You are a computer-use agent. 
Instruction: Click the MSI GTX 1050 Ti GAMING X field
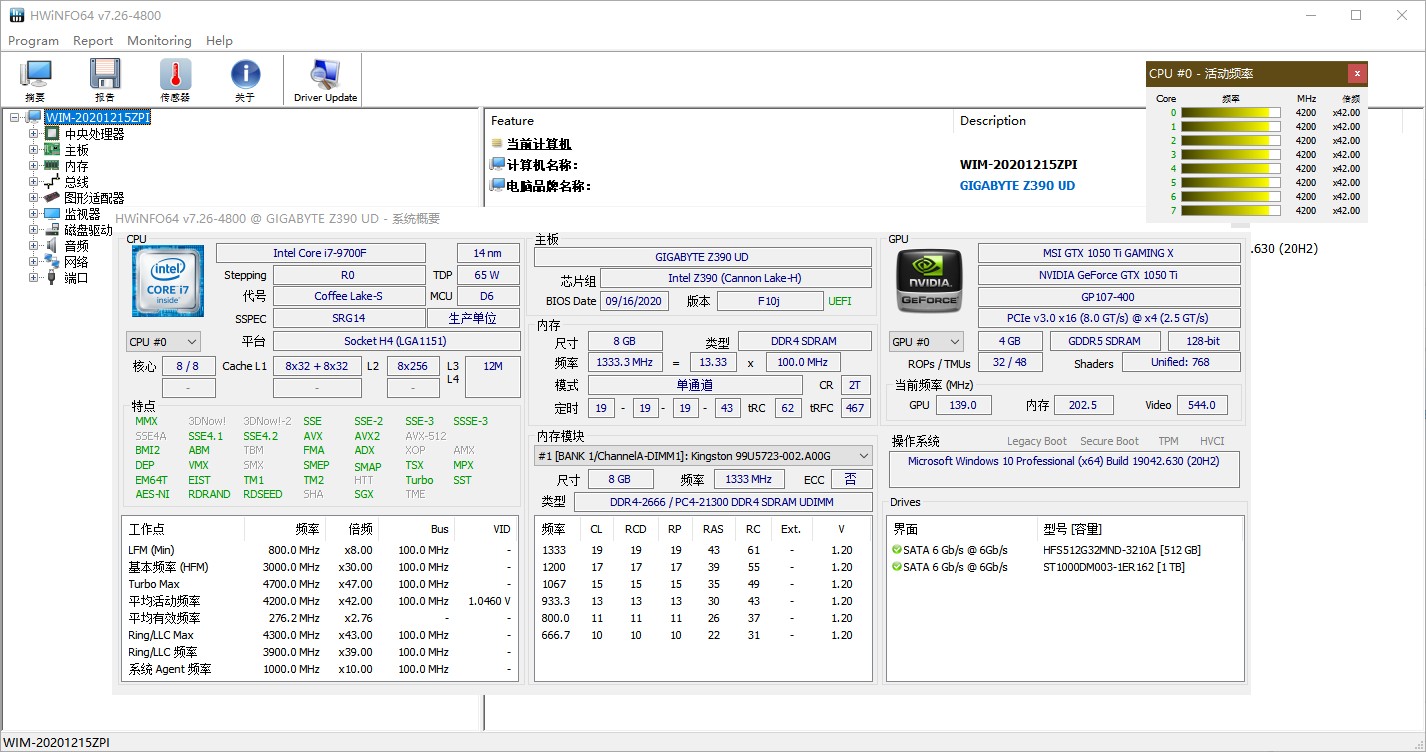(x=1108, y=254)
